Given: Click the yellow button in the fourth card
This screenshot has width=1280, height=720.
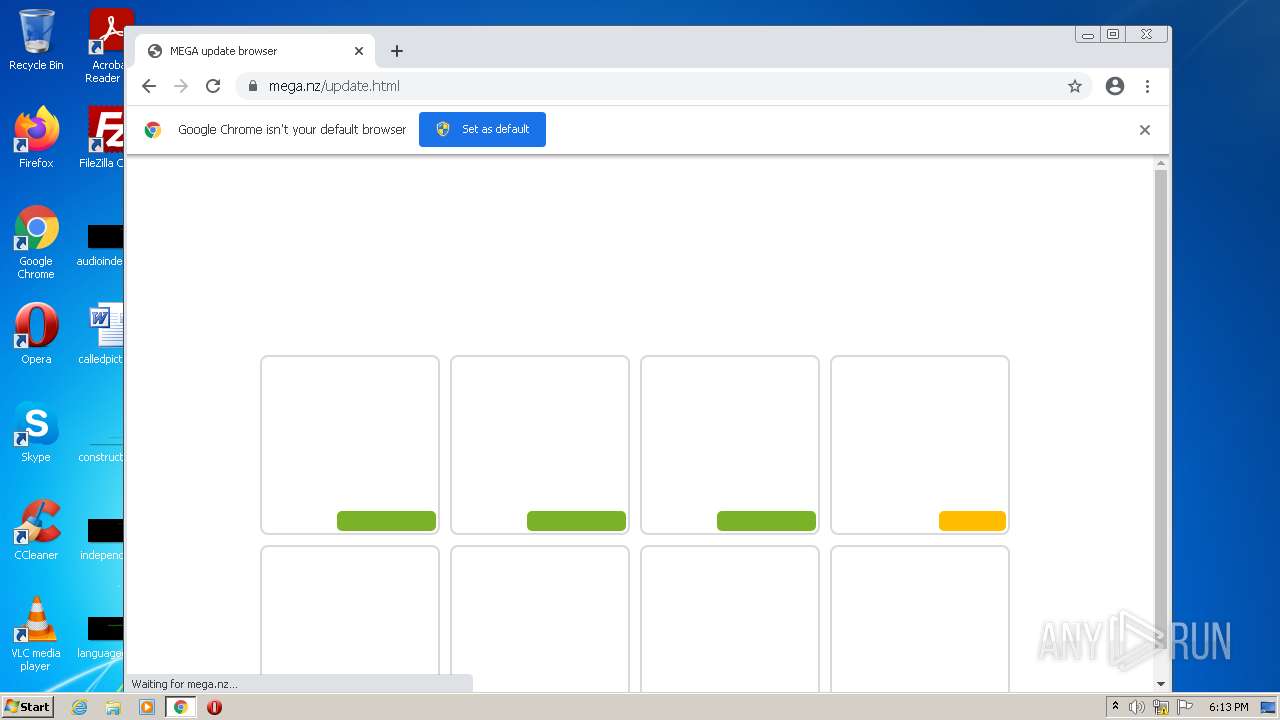Looking at the screenshot, I should point(972,521).
